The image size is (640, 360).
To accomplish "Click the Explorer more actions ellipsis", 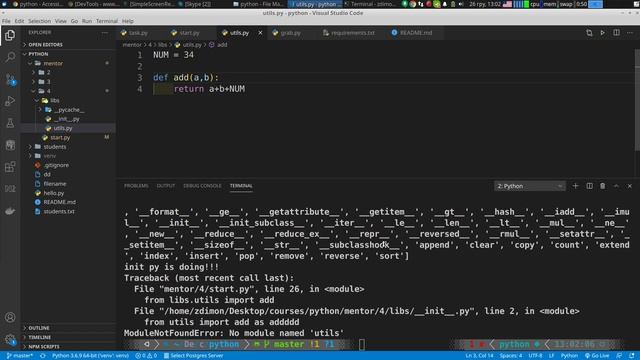I will (105, 32).
